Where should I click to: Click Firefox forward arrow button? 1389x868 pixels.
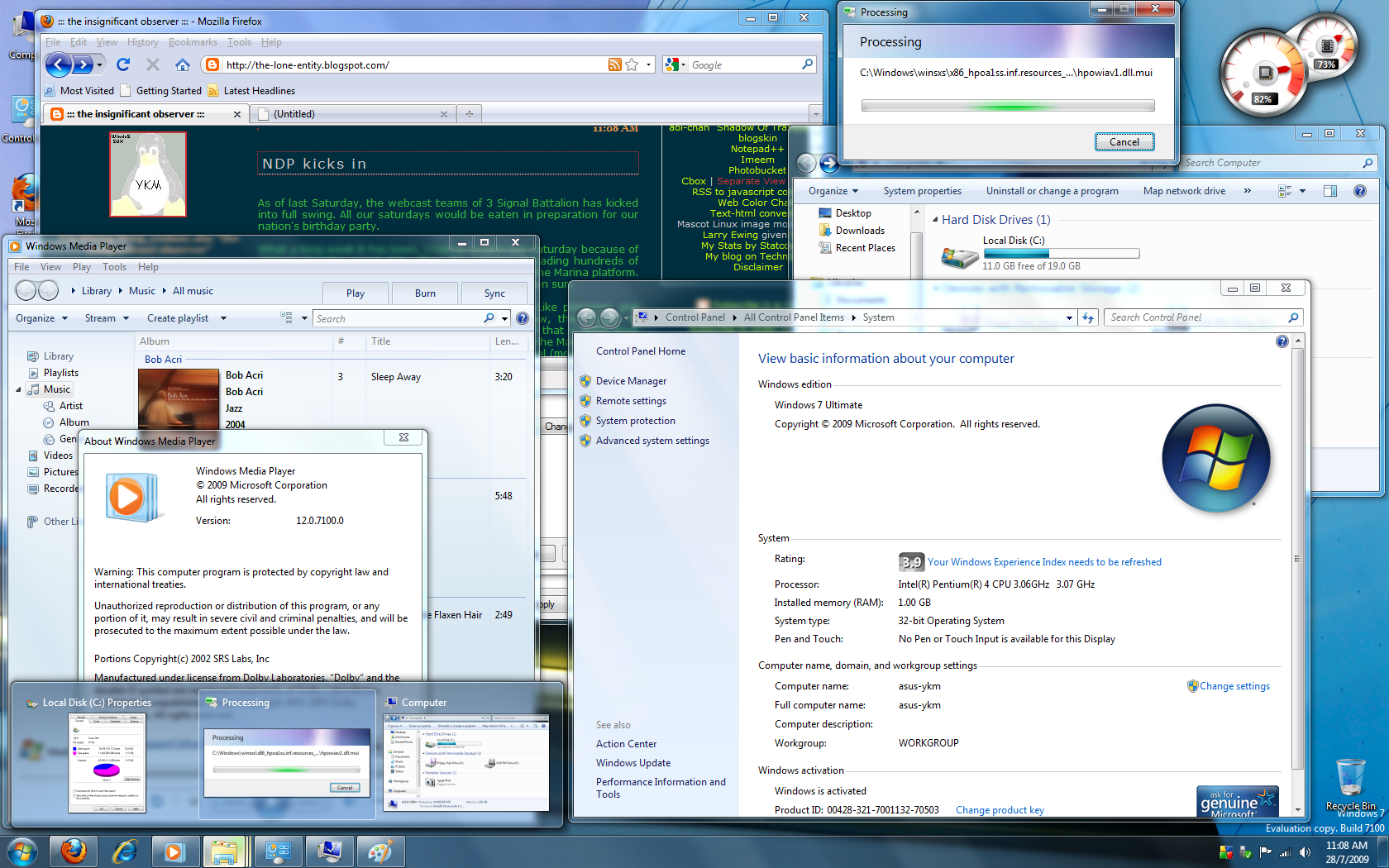click(x=83, y=64)
